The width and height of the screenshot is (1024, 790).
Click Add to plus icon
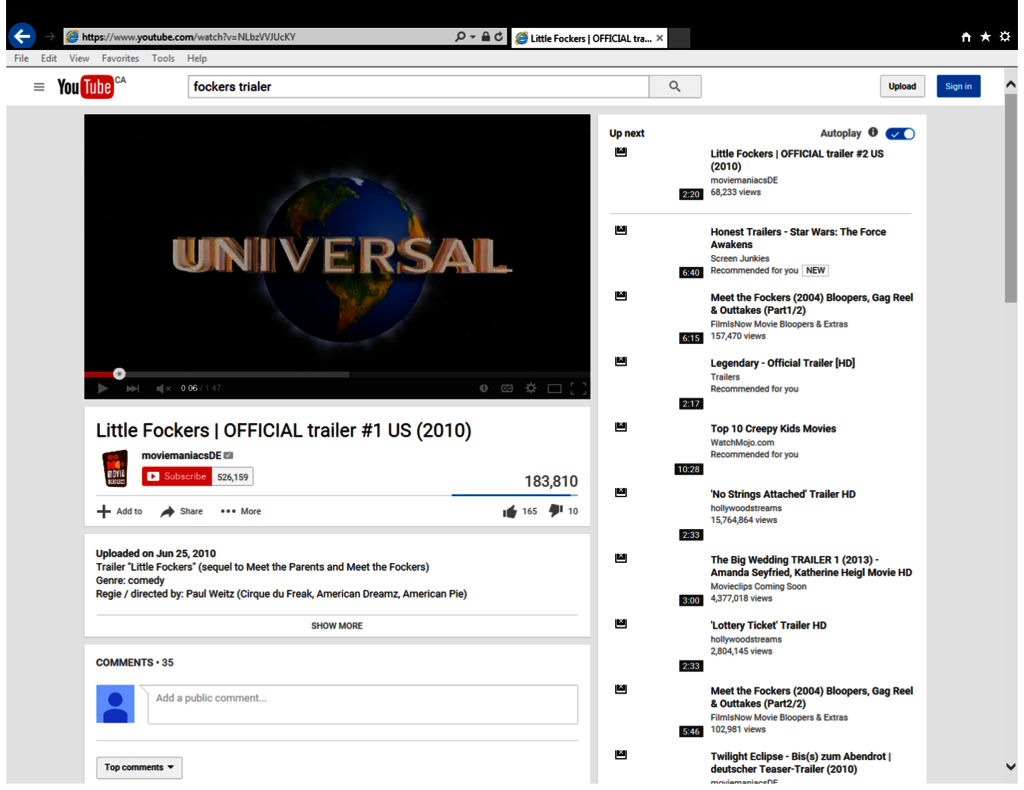tap(104, 511)
